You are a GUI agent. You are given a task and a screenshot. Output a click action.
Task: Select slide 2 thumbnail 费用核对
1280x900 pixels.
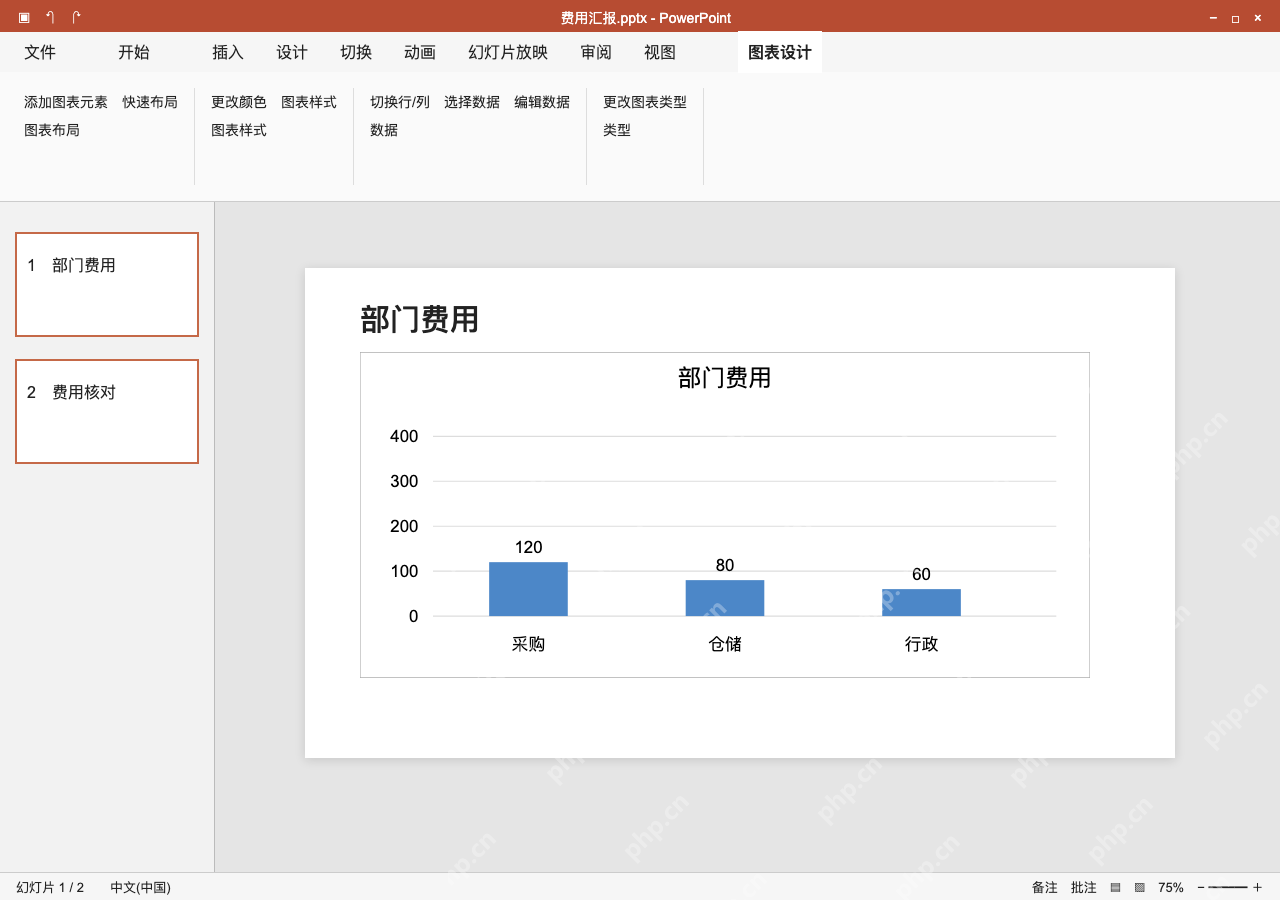click(107, 411)
